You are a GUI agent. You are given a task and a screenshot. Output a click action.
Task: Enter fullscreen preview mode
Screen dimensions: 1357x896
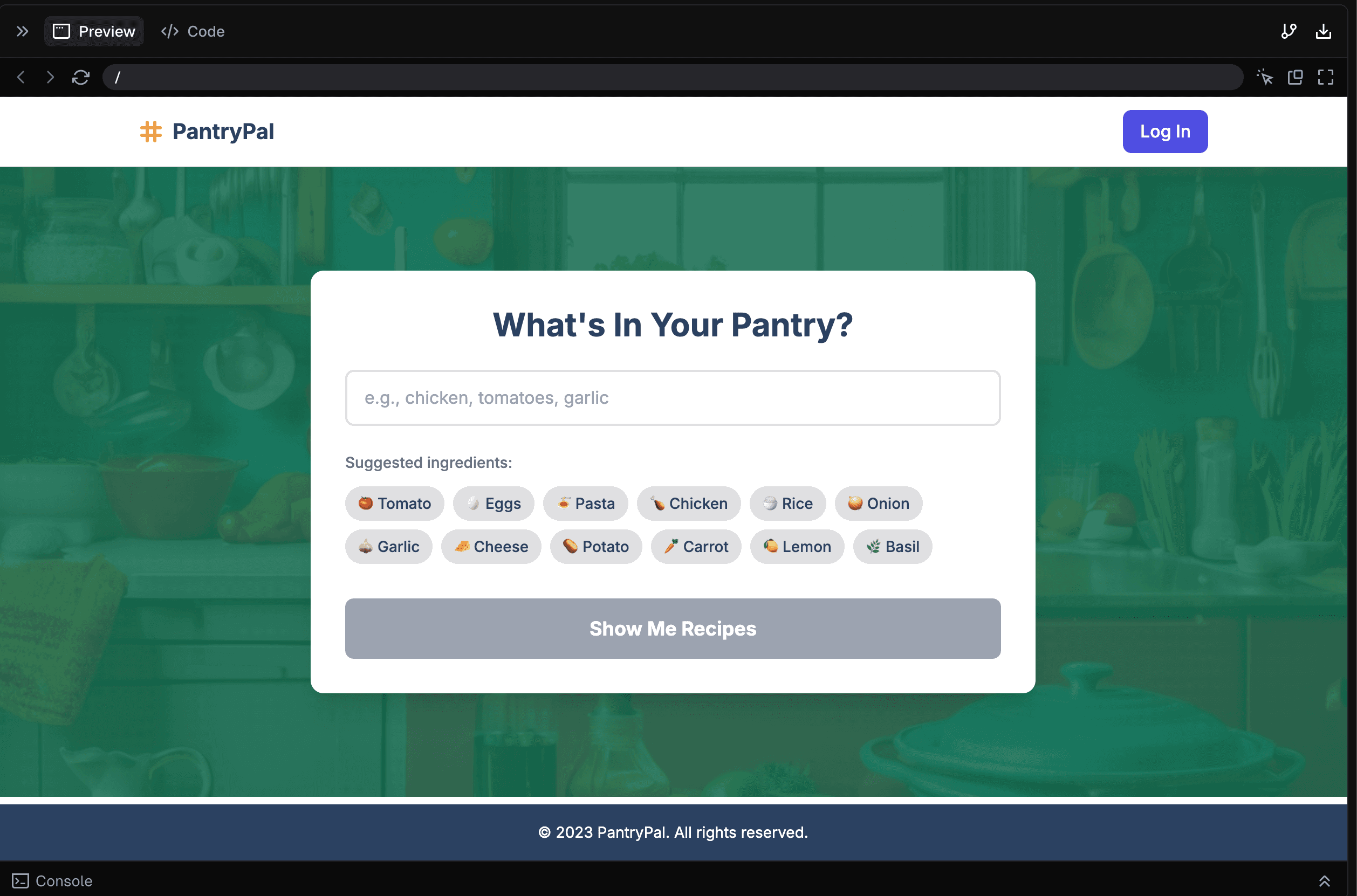point(1326,77)
